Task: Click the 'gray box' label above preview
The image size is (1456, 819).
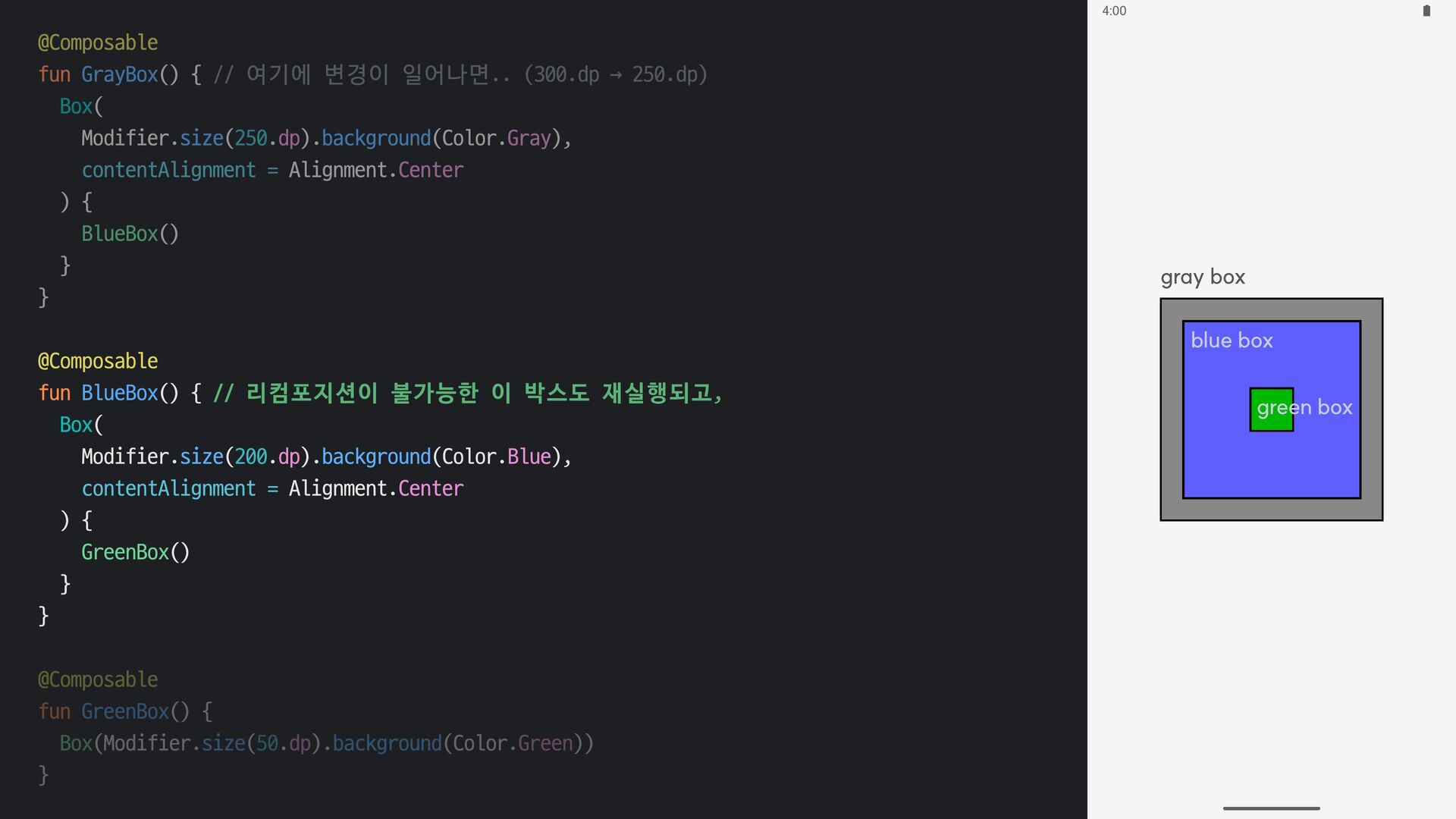Action: tap(1203, 277)
